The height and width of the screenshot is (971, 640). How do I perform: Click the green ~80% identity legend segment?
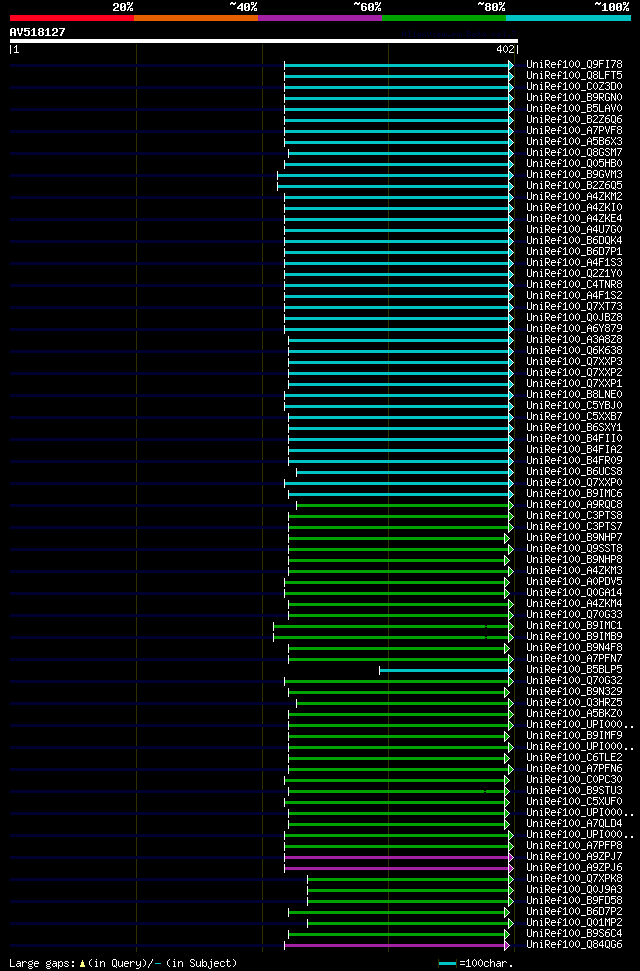click(x=444, y=18)
